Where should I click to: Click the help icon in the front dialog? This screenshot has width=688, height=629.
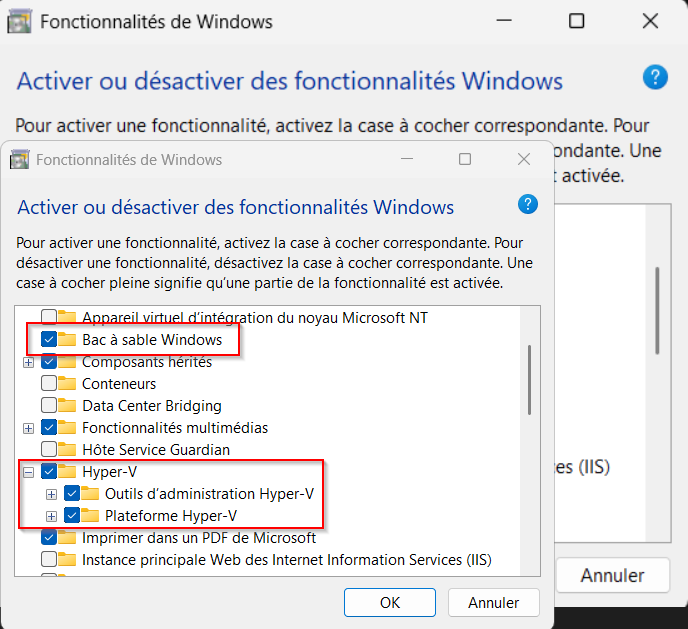click(527, 204)
